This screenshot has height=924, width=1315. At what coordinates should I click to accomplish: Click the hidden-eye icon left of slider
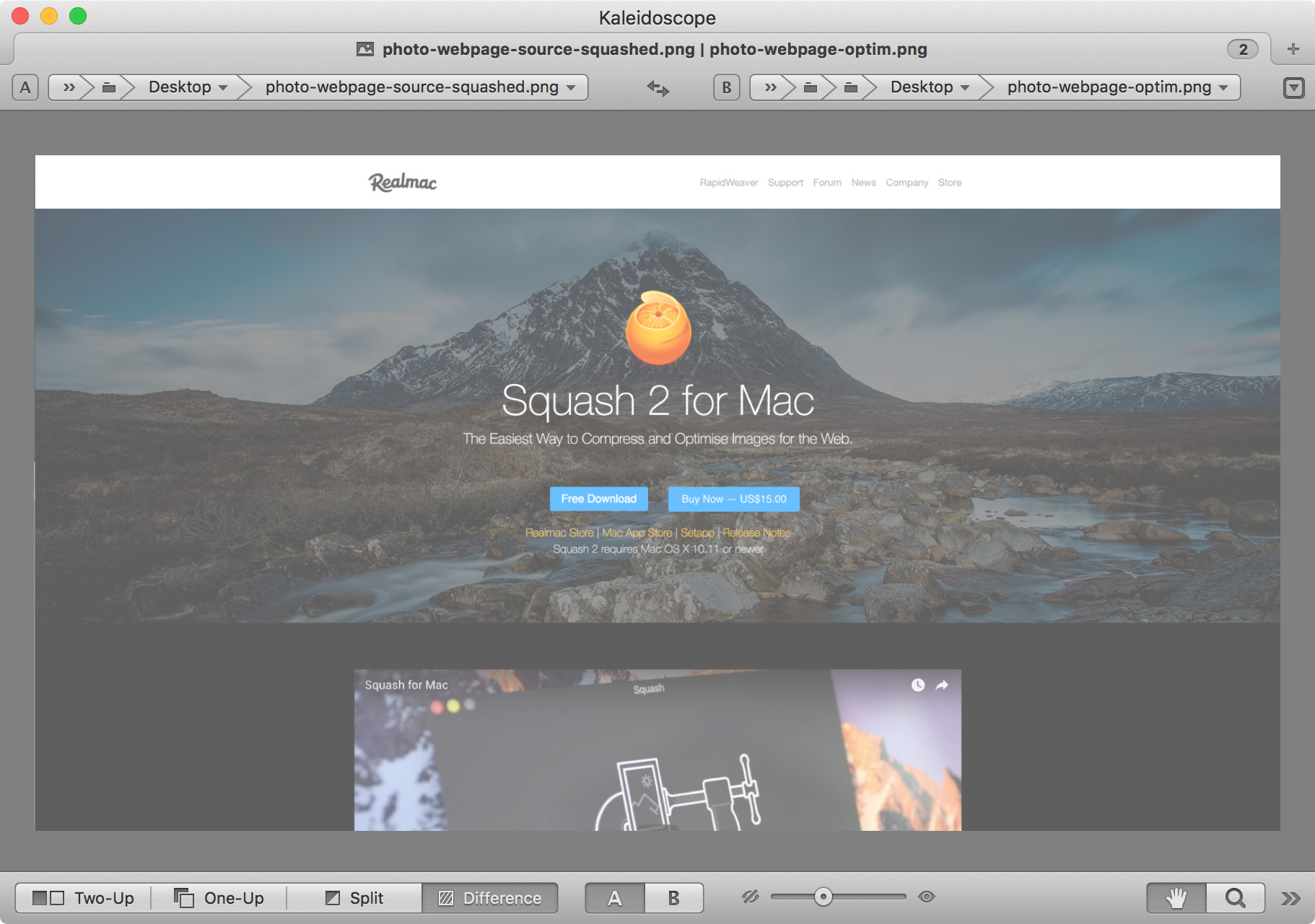[751, 897]
